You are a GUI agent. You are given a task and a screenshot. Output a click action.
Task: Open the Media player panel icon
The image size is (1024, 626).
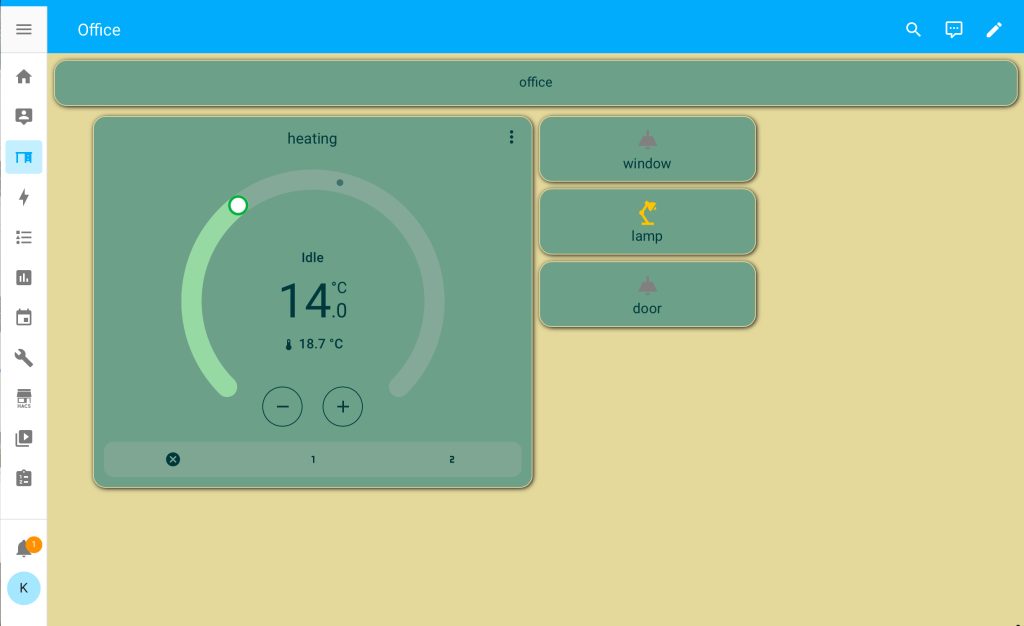tap(24, 438)
